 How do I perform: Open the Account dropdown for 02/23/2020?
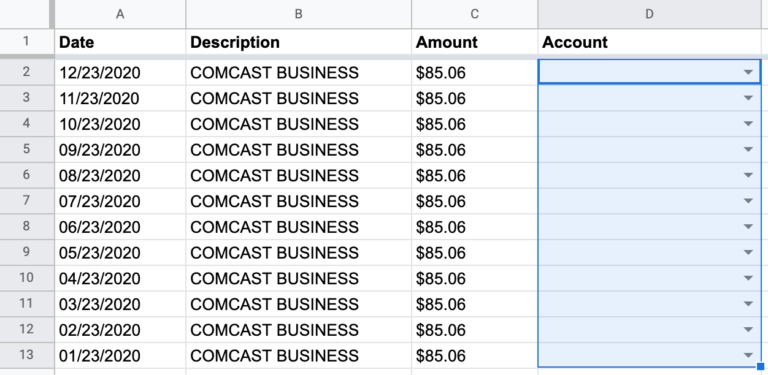point(747,329)
